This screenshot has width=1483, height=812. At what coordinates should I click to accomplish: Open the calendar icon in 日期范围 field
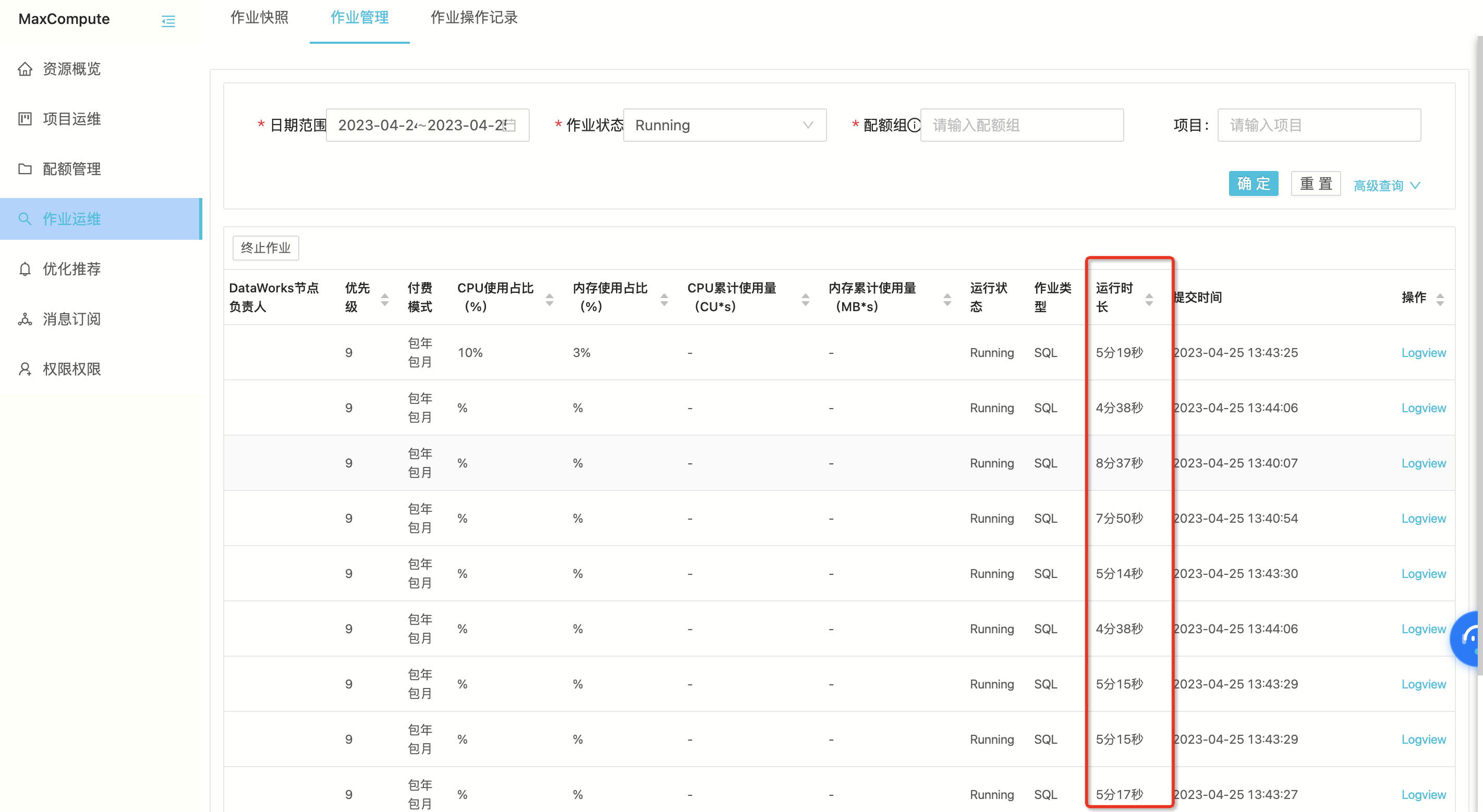[x=510, y=125]
